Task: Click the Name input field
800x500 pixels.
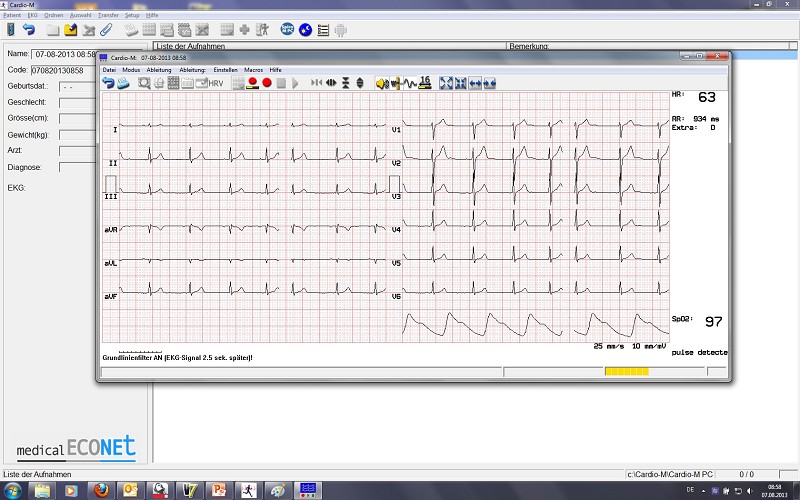Action: coord(64,53)
